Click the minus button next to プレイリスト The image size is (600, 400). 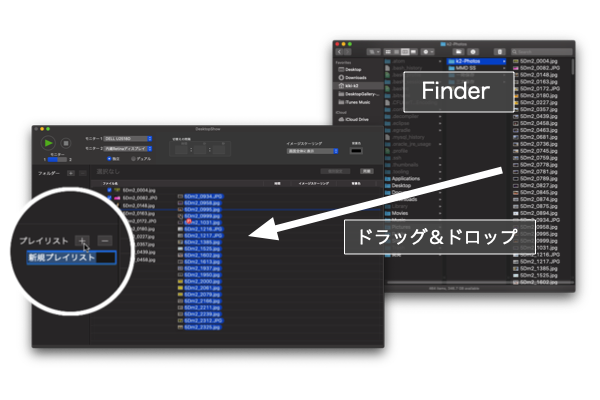click(x=105, y=240)
